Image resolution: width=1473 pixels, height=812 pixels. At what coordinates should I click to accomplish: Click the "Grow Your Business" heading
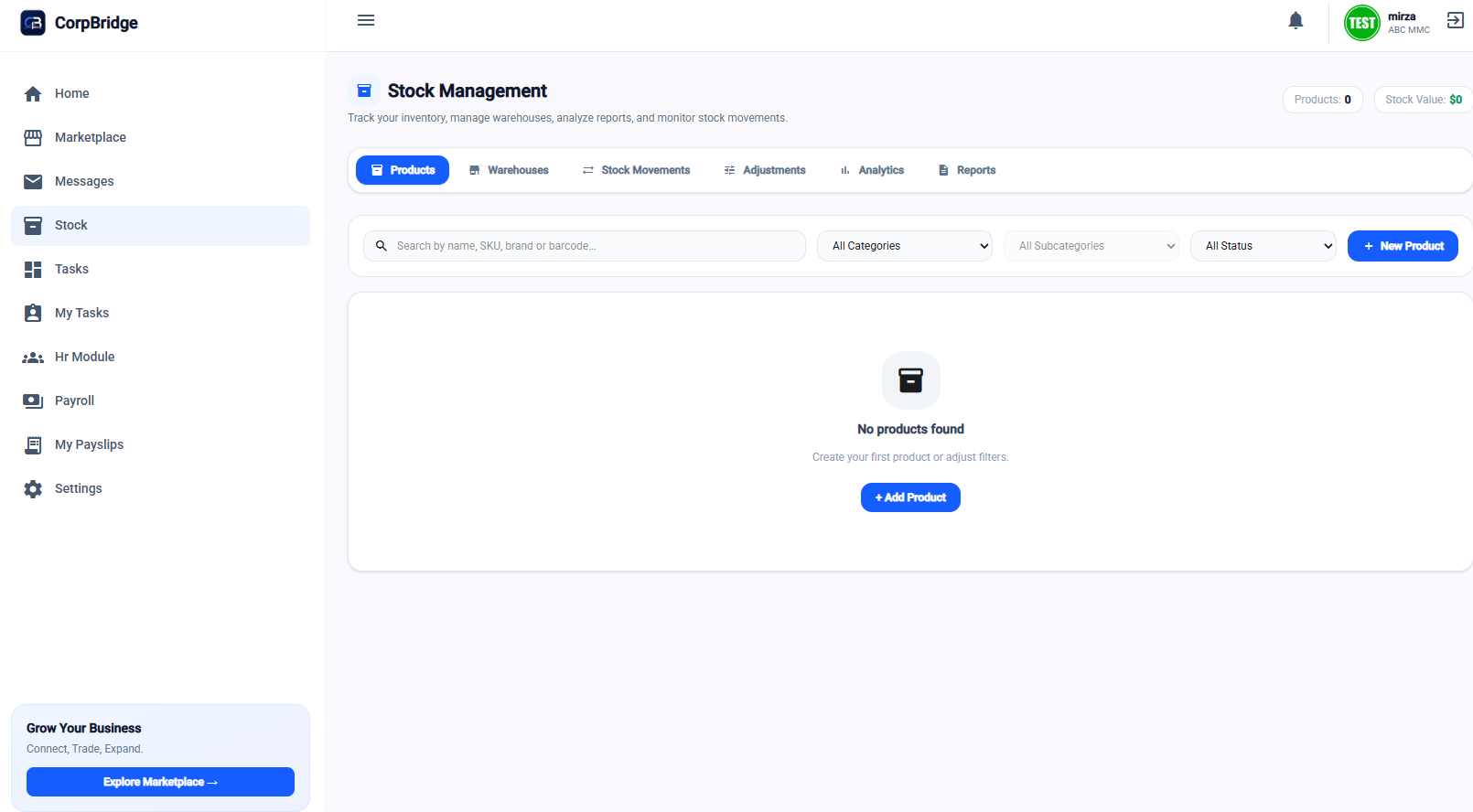[84, 728]
